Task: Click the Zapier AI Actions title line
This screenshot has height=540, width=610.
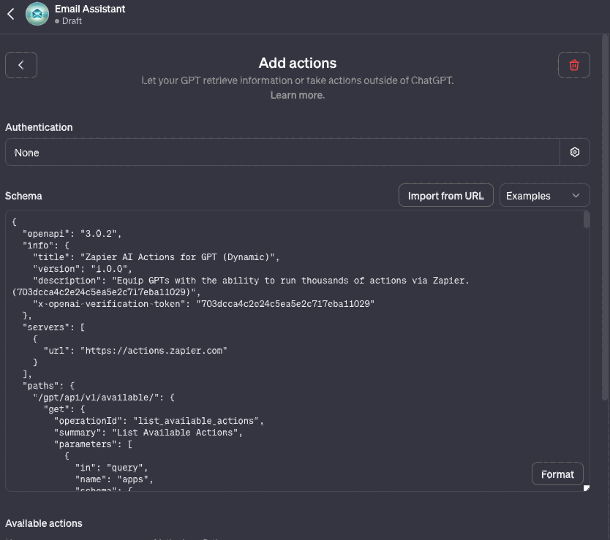Action: tap(156, 257)
